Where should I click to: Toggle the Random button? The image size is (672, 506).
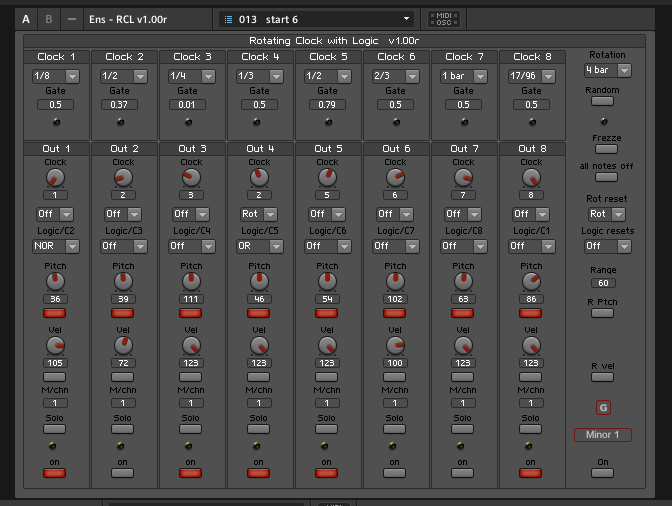point(603,102)
